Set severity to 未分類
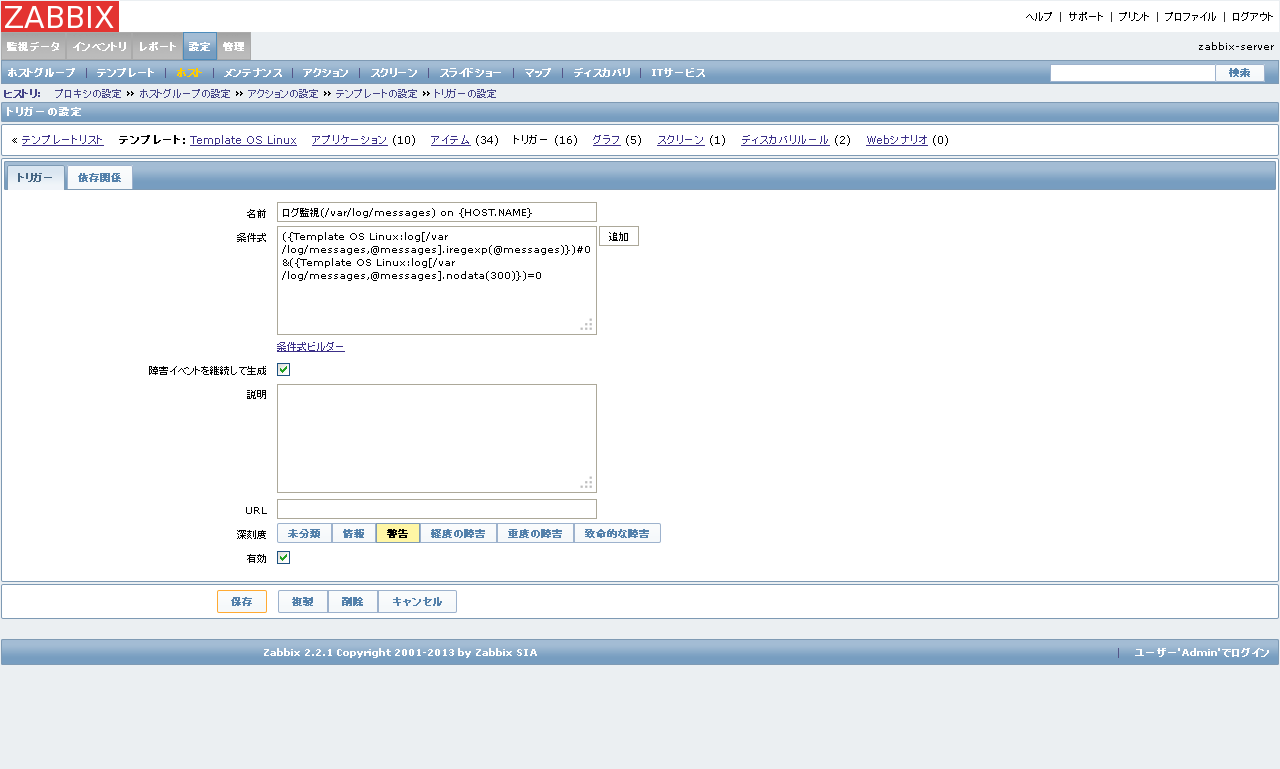This screenshot has width=1280, height=769. pyautogui.click(x=303, y=532)
